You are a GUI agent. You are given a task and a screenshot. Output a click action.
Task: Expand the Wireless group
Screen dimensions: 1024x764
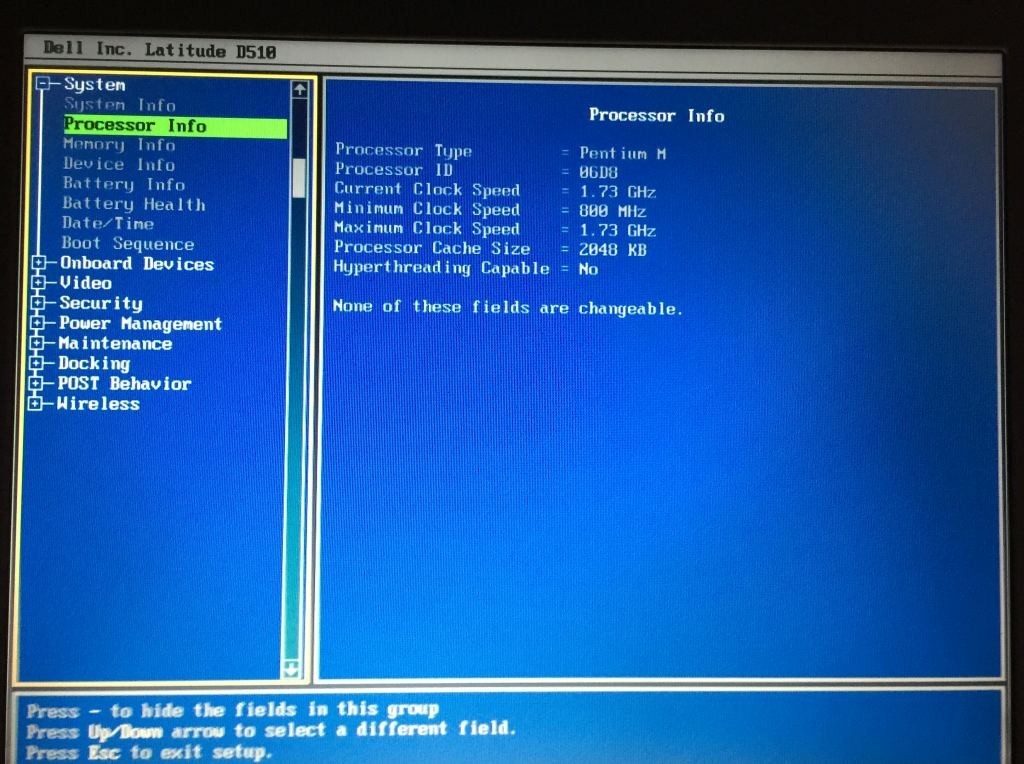tap(35, 404)
